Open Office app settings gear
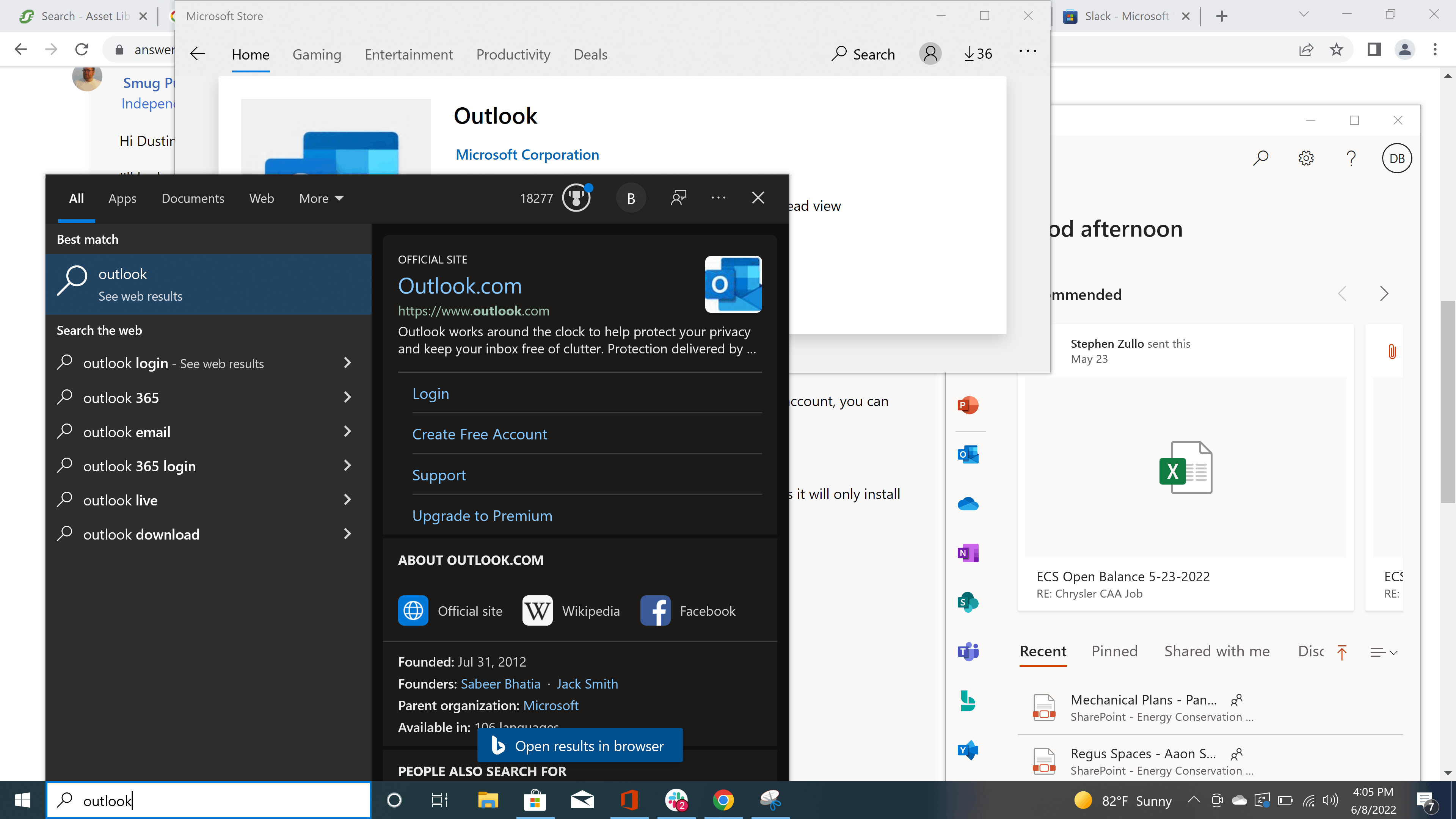1456x819 pixels. (1305, 158)
